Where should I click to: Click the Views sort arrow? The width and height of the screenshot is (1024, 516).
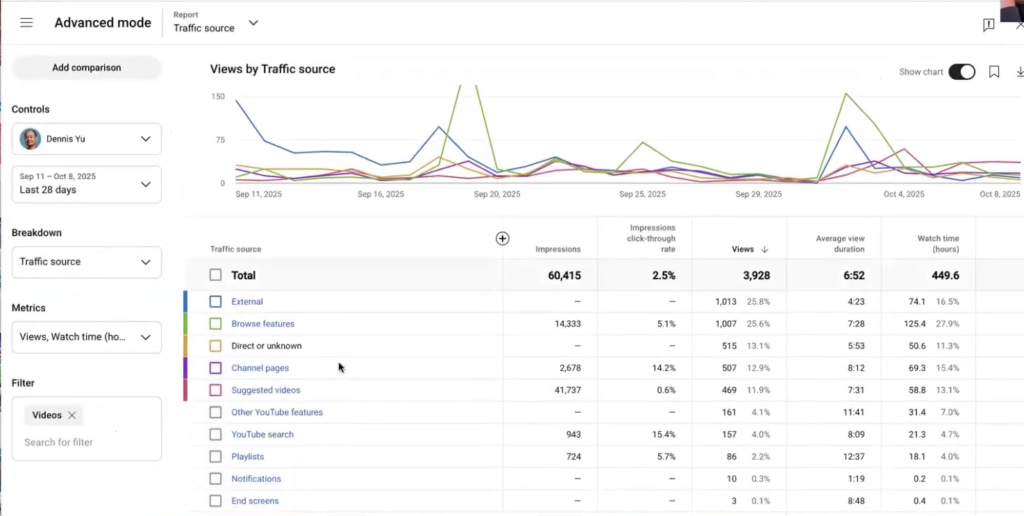click(x=765, y=250)
